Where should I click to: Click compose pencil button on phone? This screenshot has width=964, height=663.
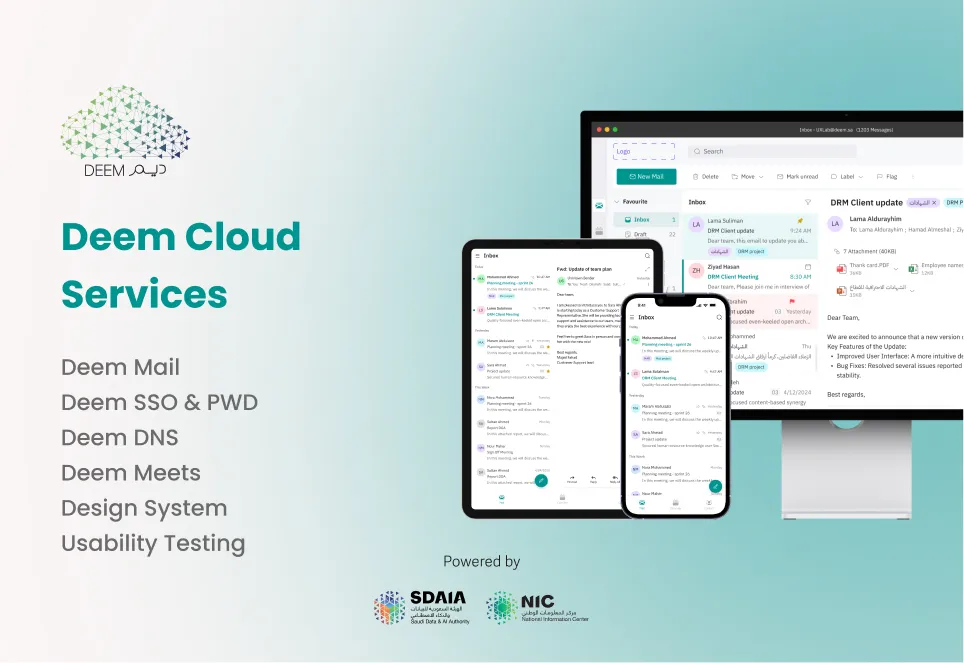click(x=715, y=486)
